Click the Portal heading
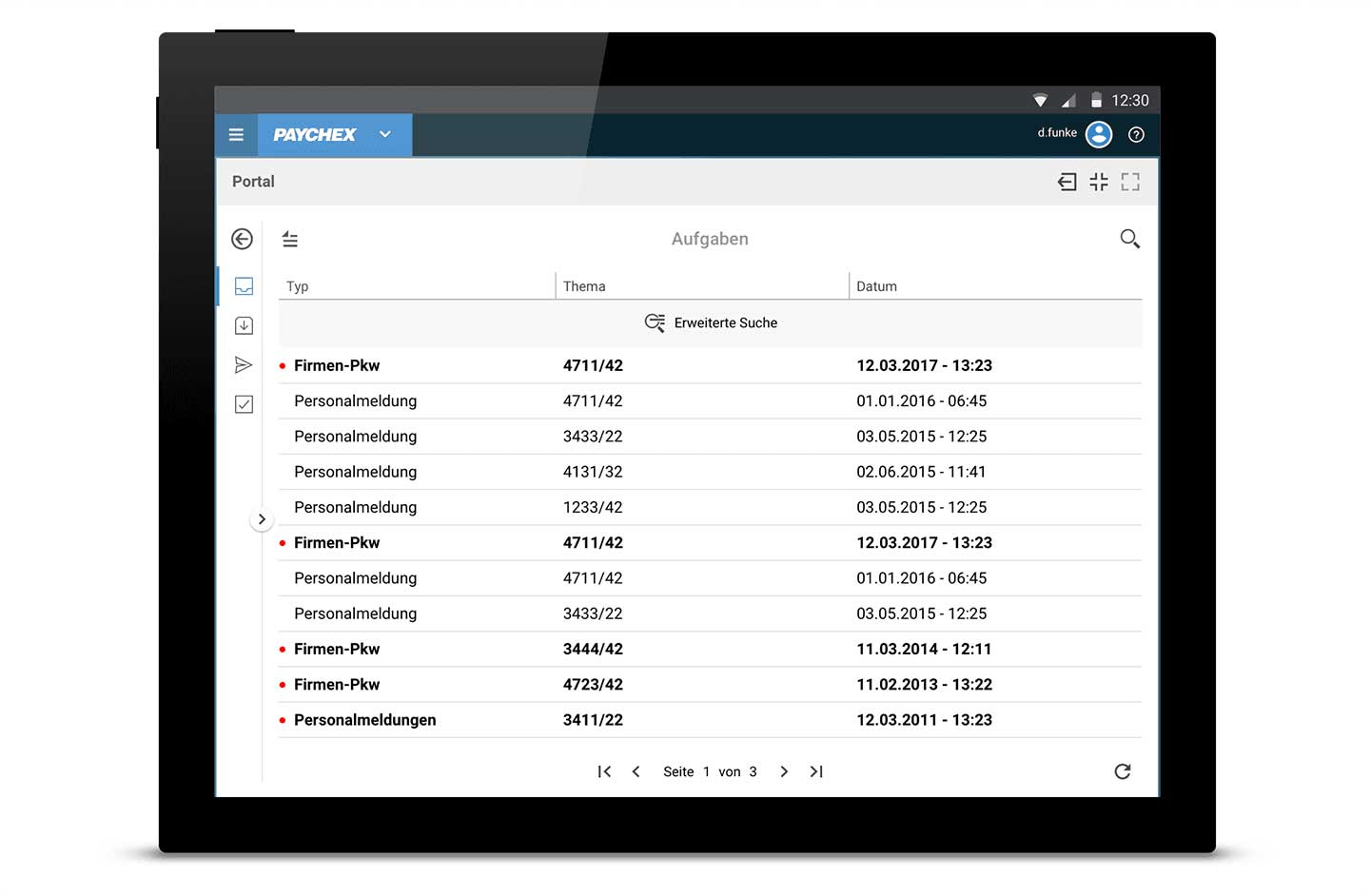1370x896 pixels. click(253, 182)
